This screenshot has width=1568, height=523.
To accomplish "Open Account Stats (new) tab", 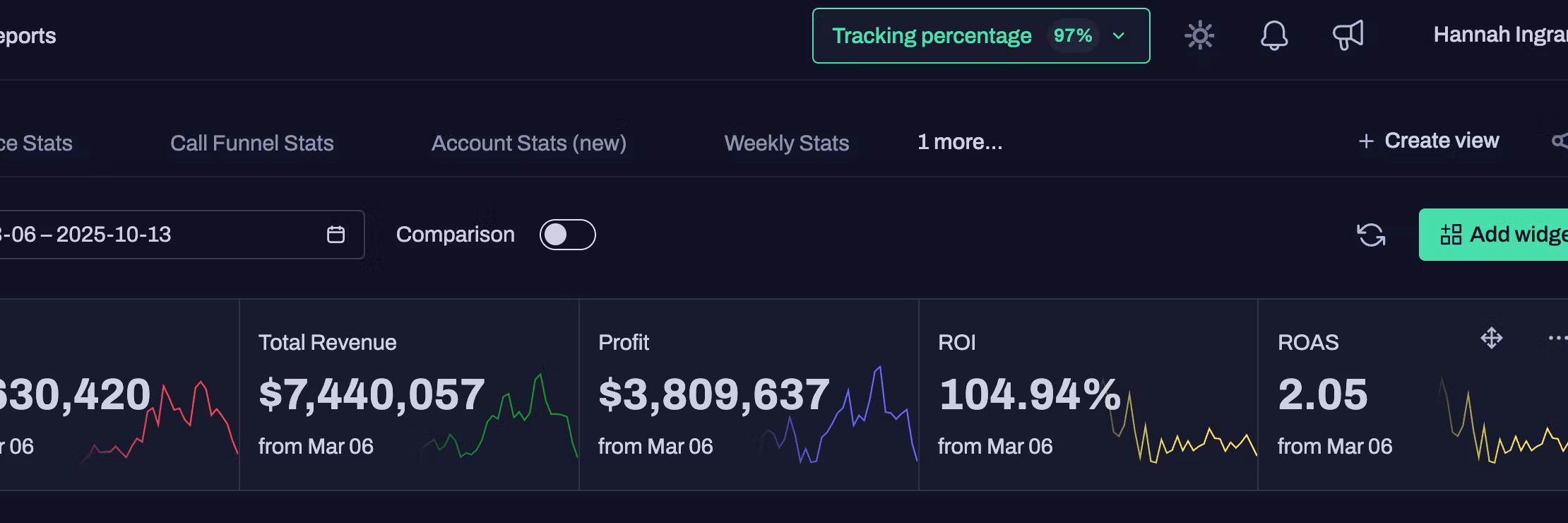I will pyautogui.click(x=528, y=143).
